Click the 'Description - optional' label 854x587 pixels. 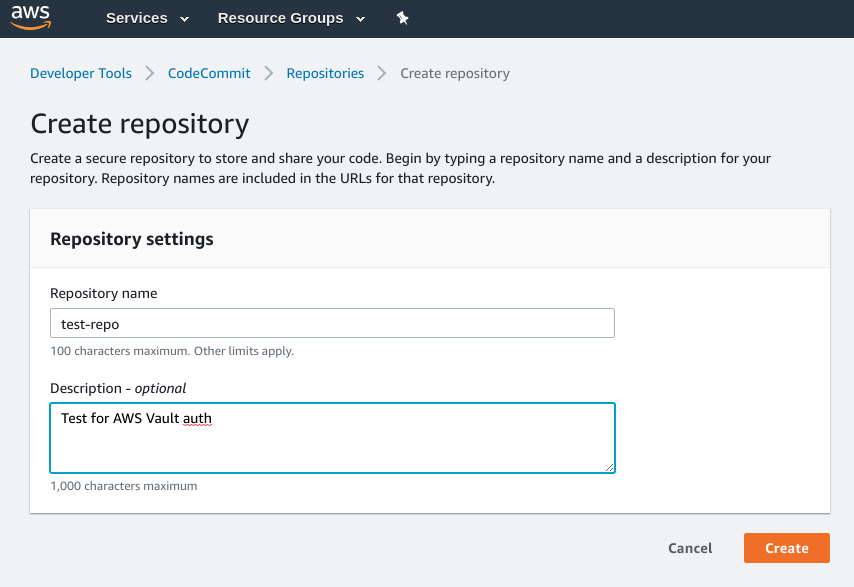click(118, 388)
